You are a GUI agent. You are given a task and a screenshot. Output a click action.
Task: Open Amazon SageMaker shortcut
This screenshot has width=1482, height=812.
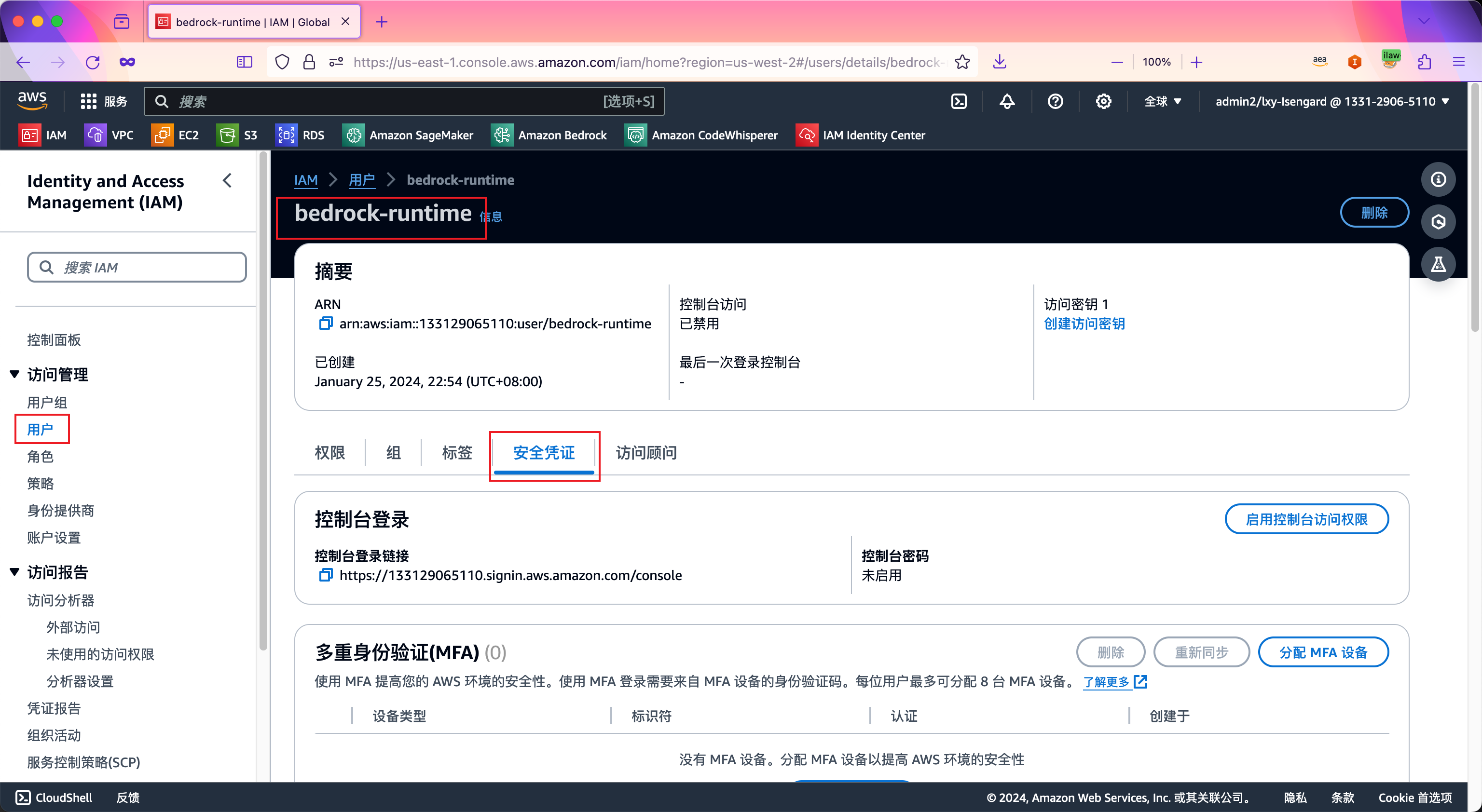[x=408, y=135]
